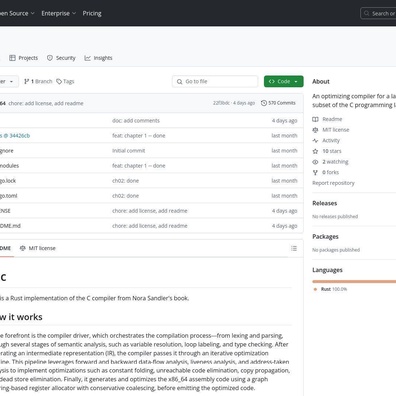The image size is (396, 396).
Task: Open the 'doc: add comments' commit message
Action: click(x=136, y=121)
